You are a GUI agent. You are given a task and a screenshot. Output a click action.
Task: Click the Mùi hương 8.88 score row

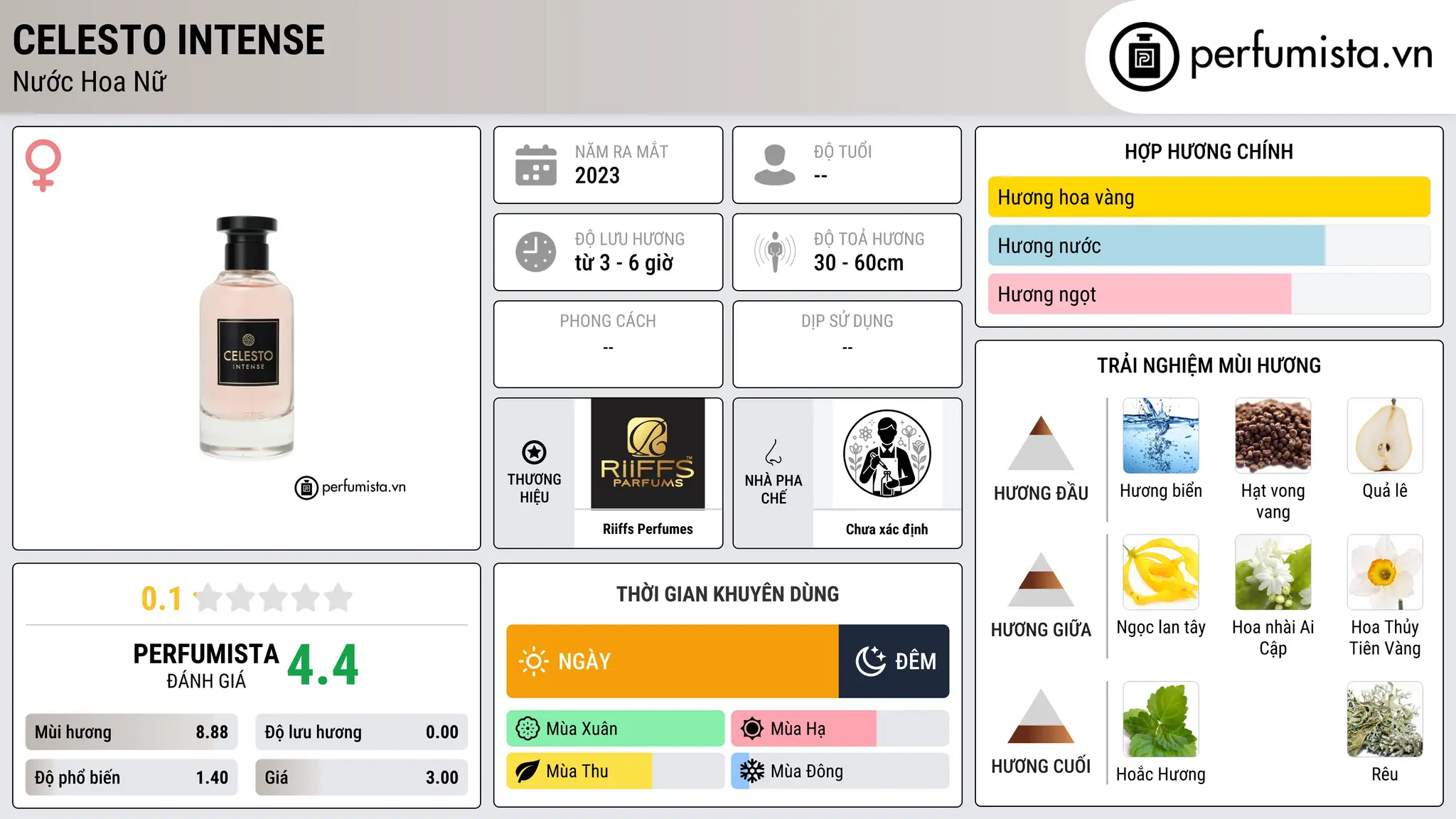pyautogui.click(x=132, y=732)
